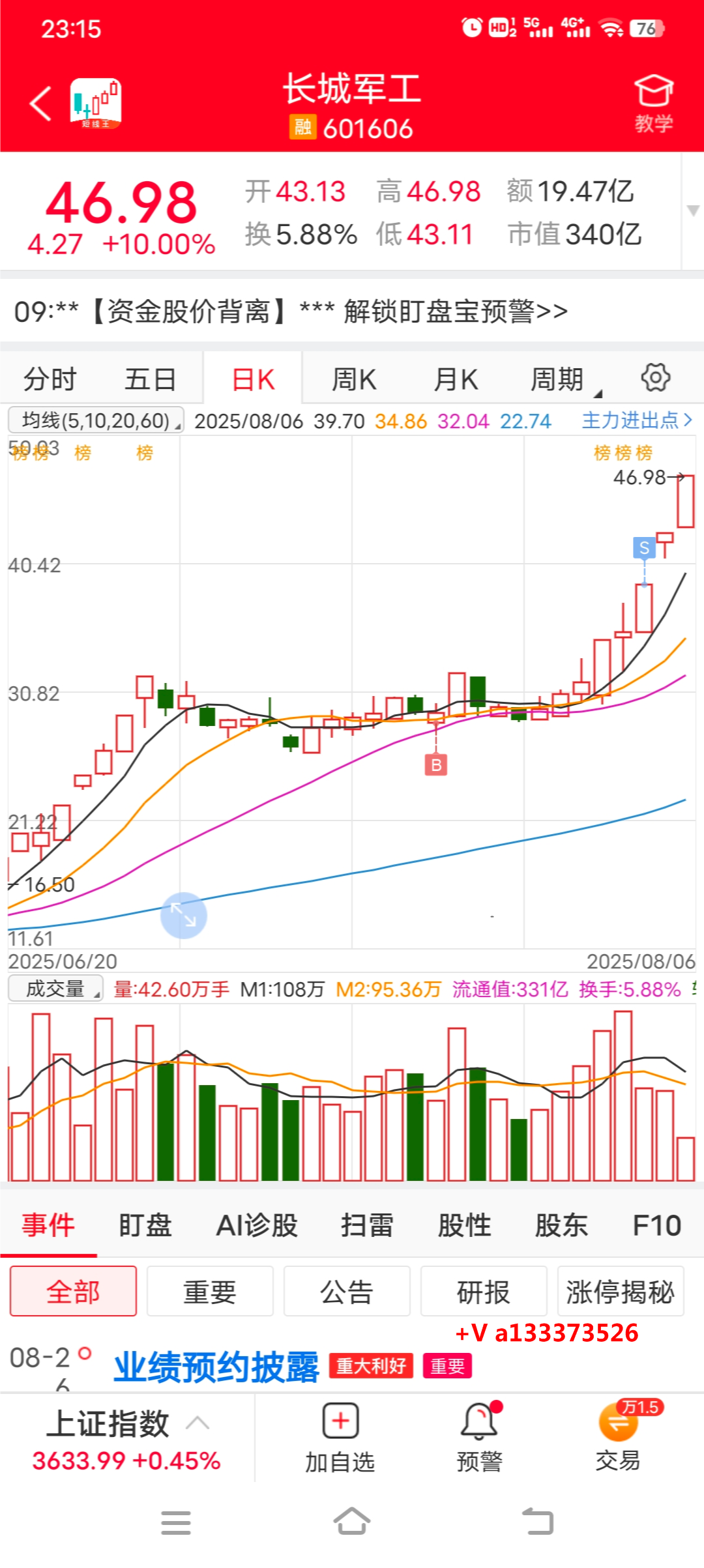Tap the 46.98 current price
Viewport: 704px width, 1568px height.
(121, 202)
